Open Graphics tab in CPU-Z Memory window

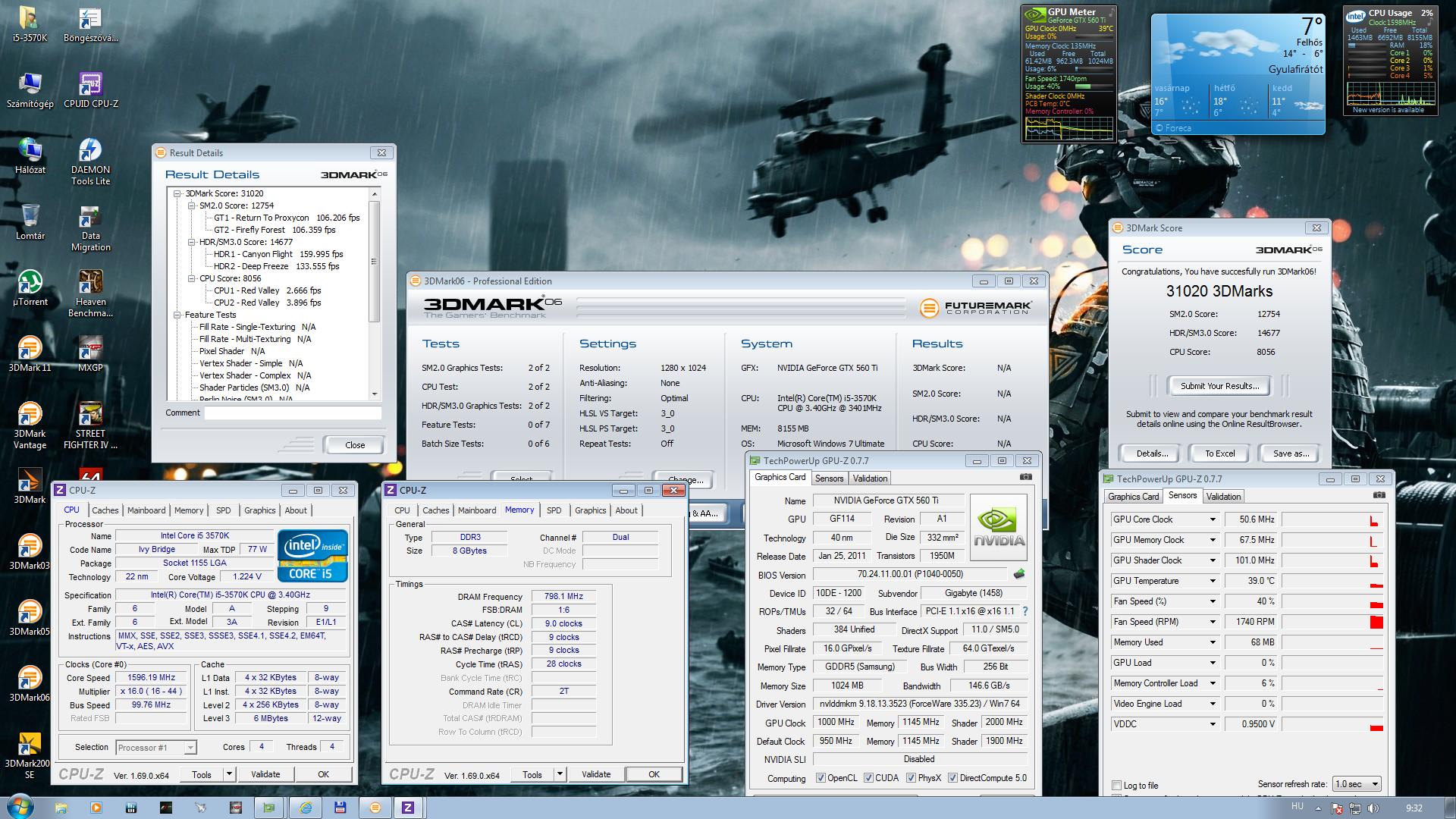(x=590, y=510)
